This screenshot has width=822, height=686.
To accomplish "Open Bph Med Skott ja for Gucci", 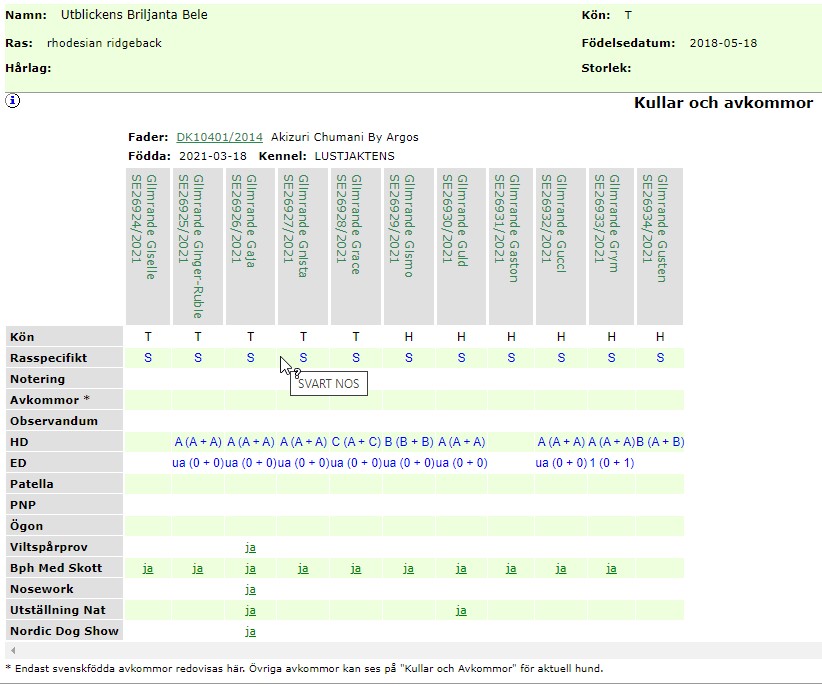I will [x=561, y=569].
